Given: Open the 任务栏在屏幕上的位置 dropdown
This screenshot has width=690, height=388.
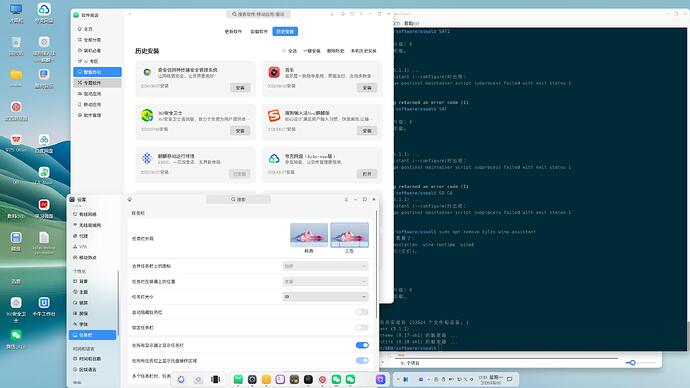Looking at the screenshot, I should (x=325, y=282).
